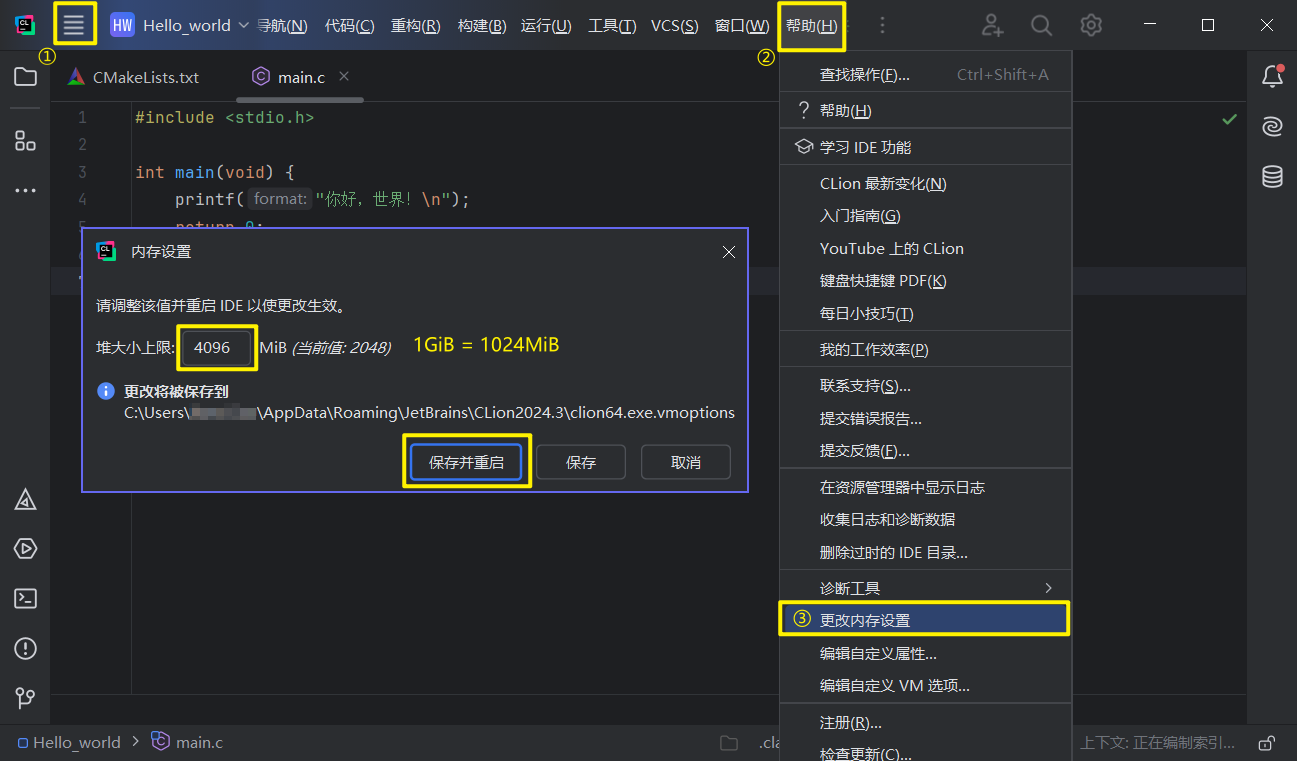
Task: Switch to the CMakeLists.txt tab
Action: click(x=144, y=76)
